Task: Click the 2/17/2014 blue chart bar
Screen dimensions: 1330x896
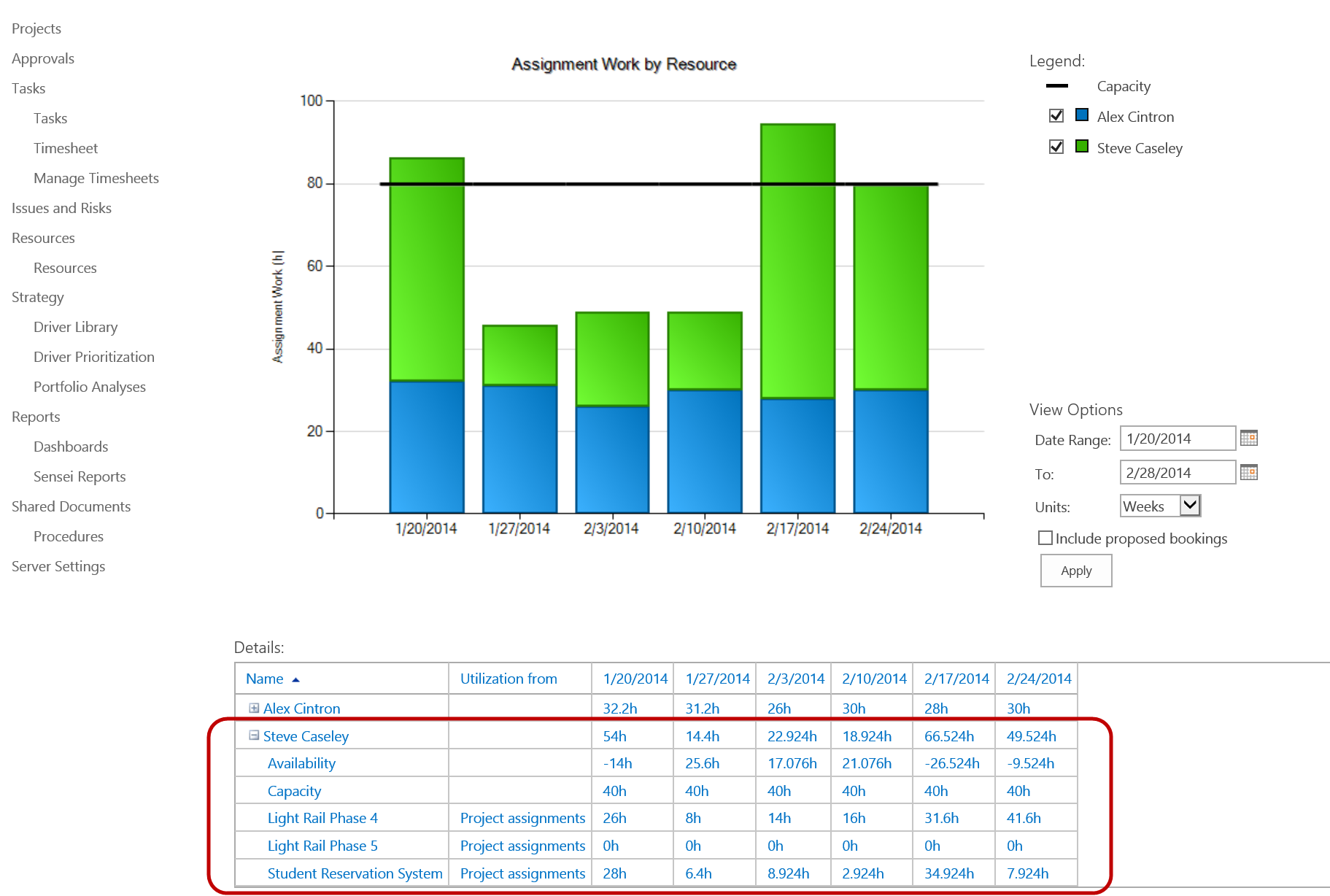Action: (x=797, y=456)
